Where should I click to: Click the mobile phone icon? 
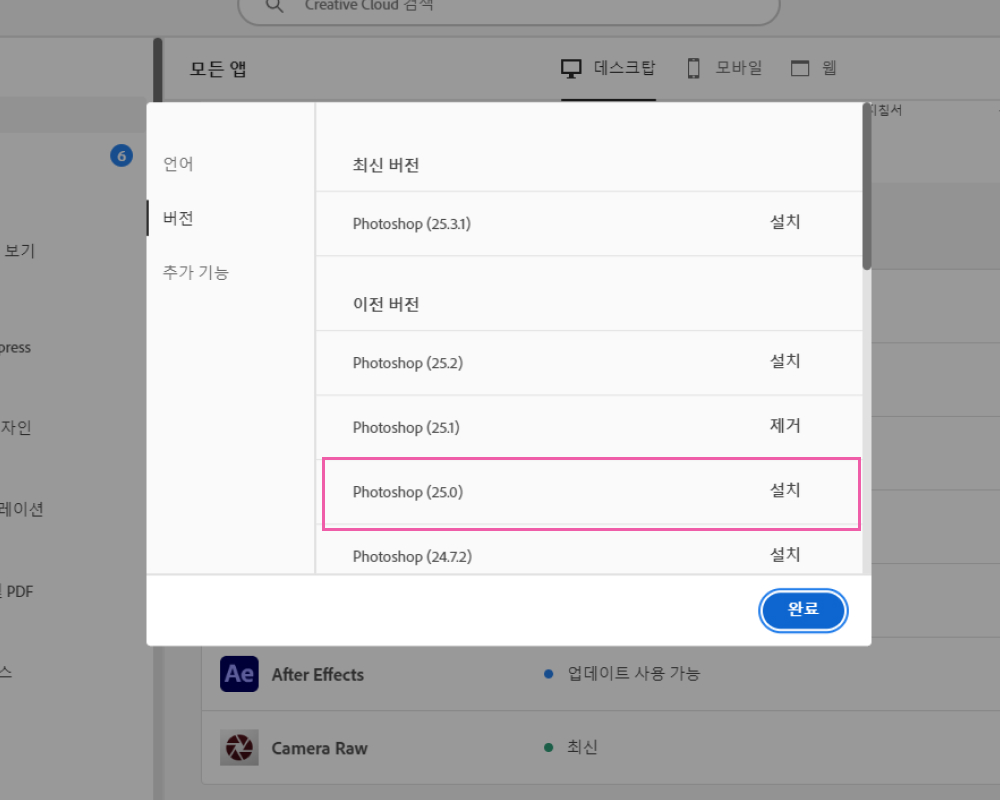coord(693,68)
